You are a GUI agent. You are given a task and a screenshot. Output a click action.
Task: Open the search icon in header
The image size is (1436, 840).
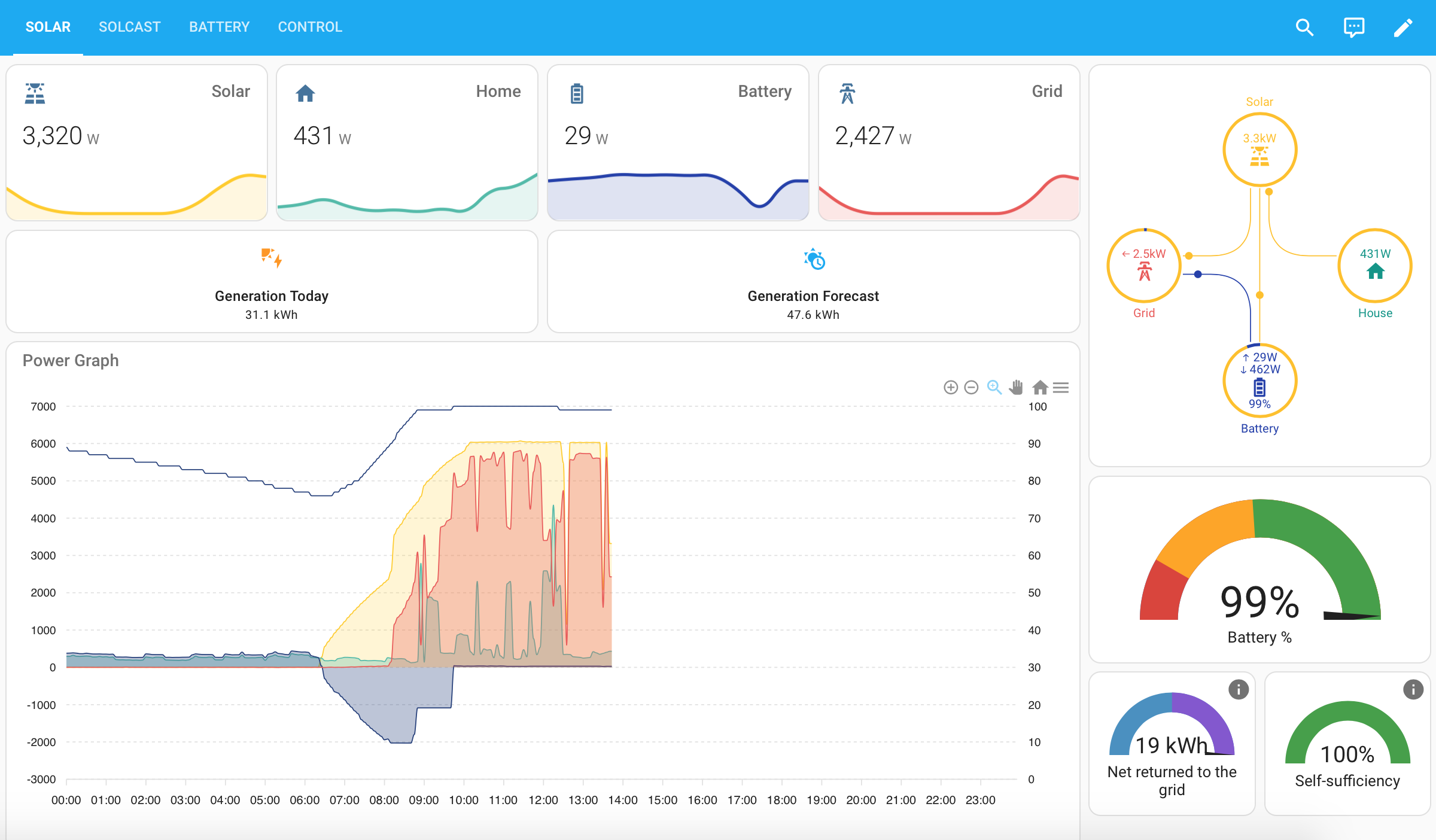pyautogui.click(x=1304, y=28)
